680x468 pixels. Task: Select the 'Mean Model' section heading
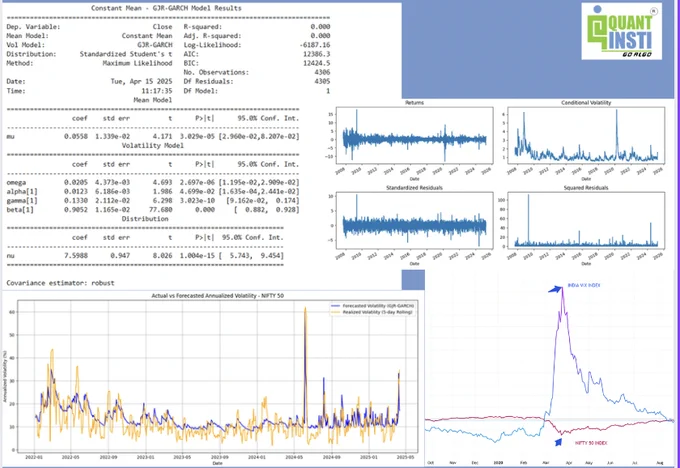pyautogui.click(x=153, y=100)
